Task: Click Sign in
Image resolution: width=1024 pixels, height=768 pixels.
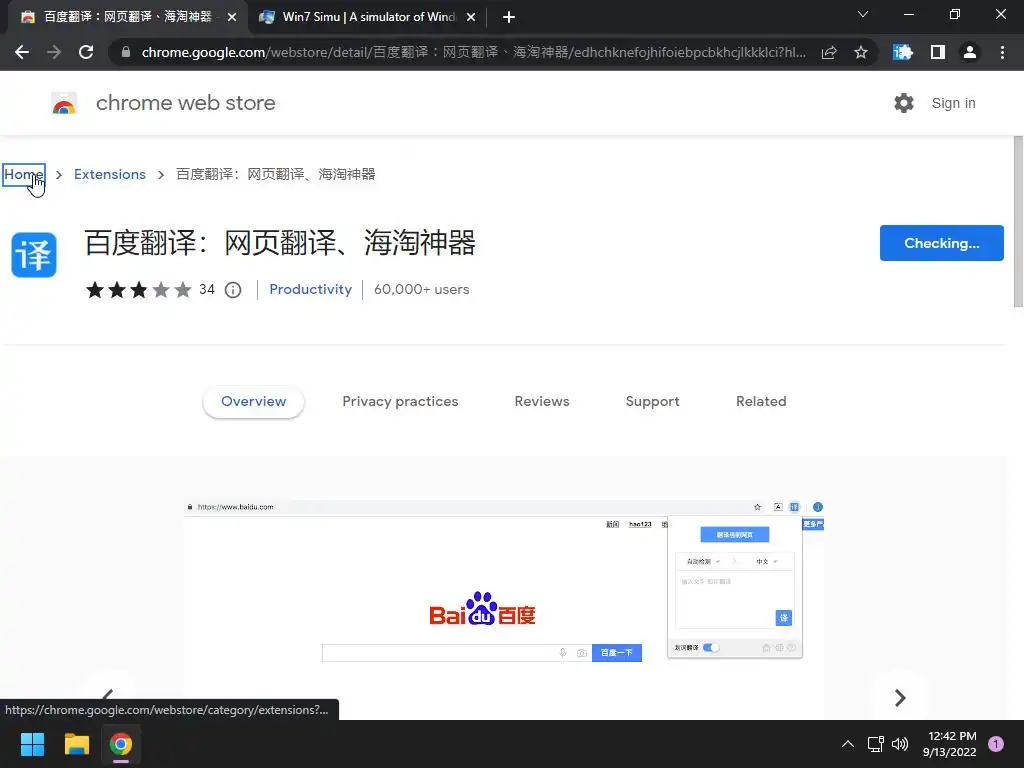Action: pyautogui.click(x=953, y=103)
